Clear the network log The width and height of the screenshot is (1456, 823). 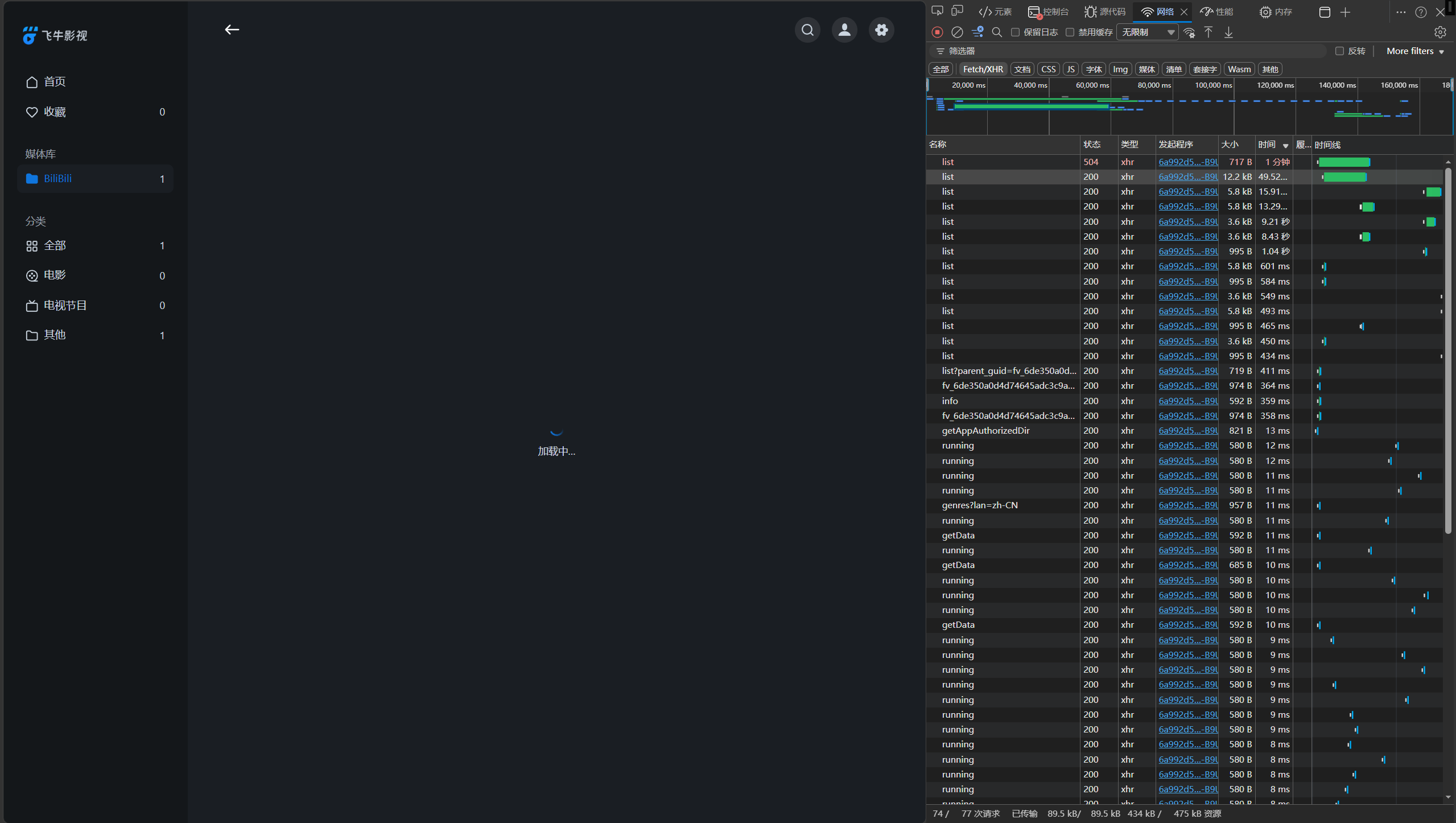(x=958, y=32)
